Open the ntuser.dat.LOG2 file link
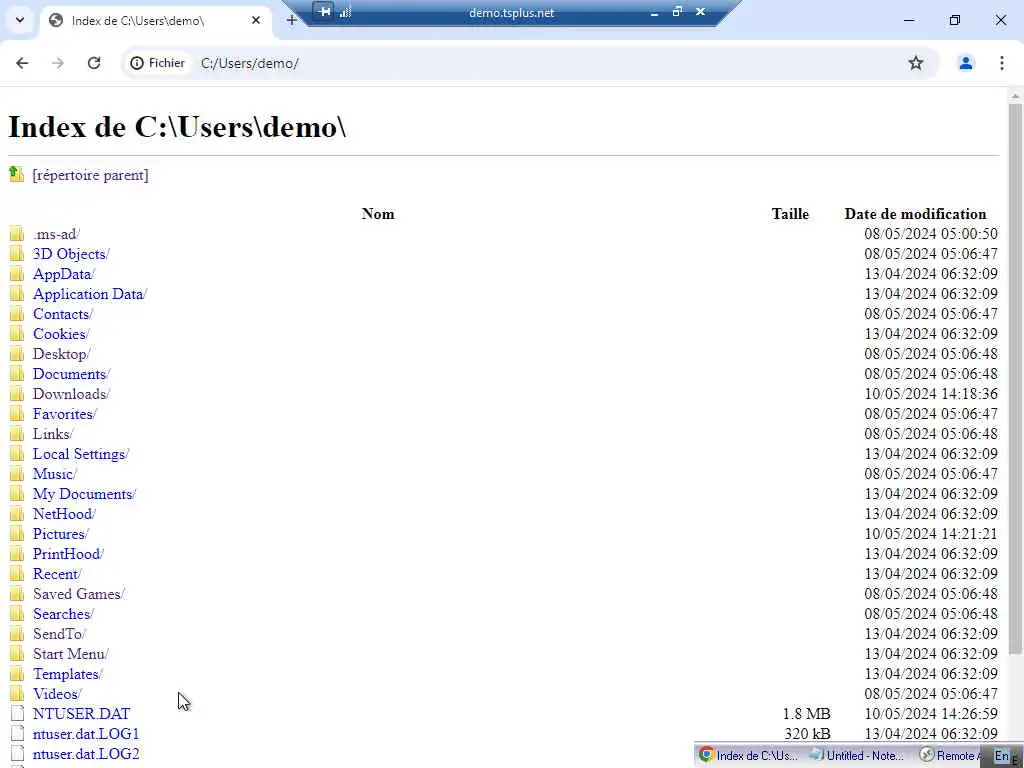Viewport: 1024px width, 768px height. pyautogui.click(x=86, y=754)
